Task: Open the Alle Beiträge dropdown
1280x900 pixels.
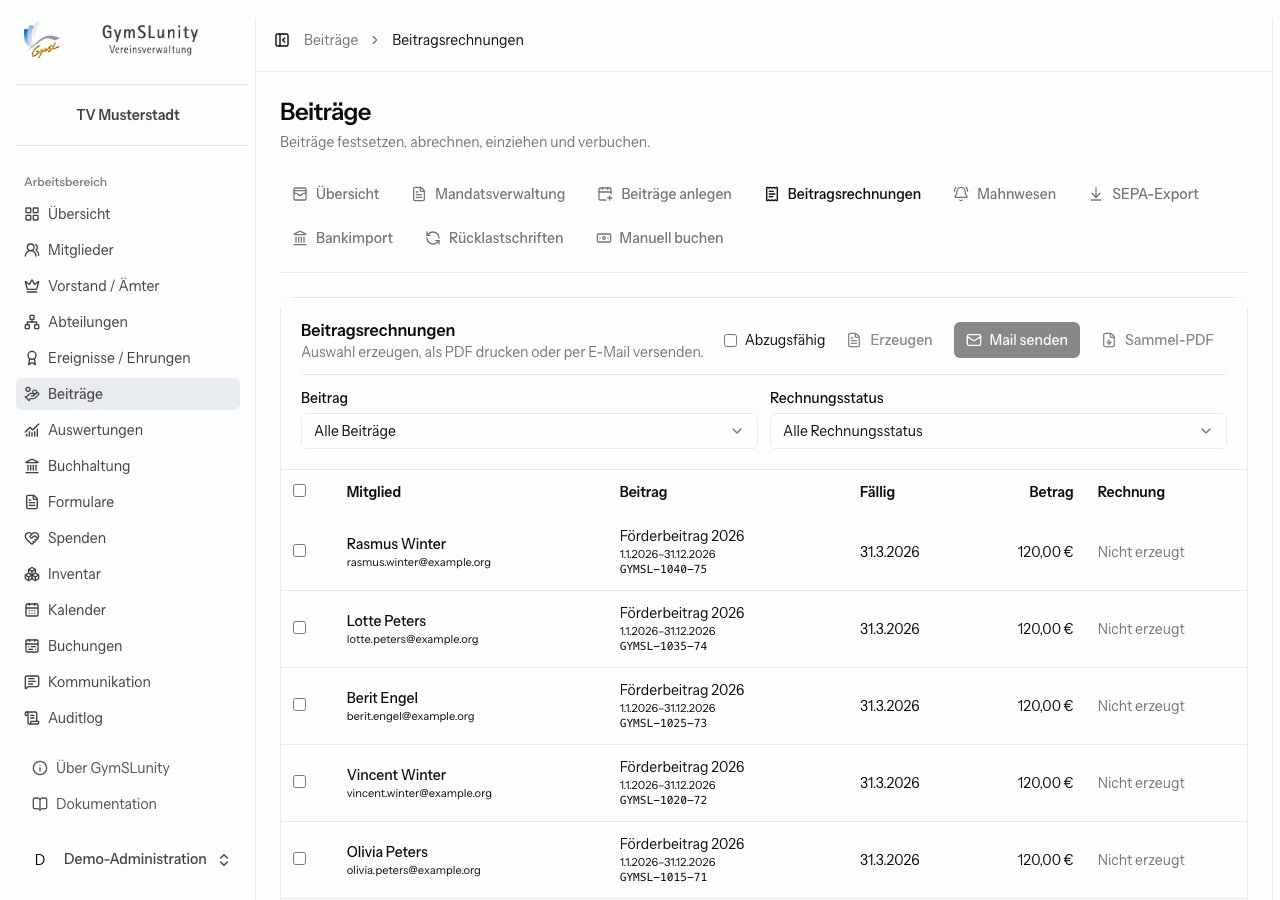Action: (x=529, y=431)
